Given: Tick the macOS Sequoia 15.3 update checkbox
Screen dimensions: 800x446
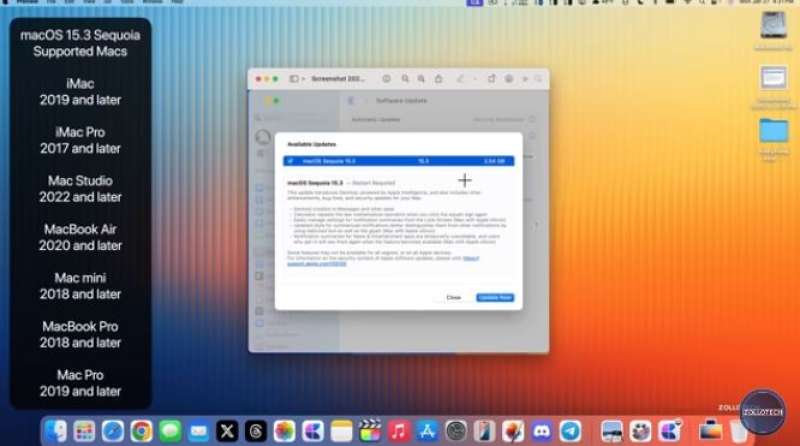Looking at the screenshot, I should pos(290,161).
